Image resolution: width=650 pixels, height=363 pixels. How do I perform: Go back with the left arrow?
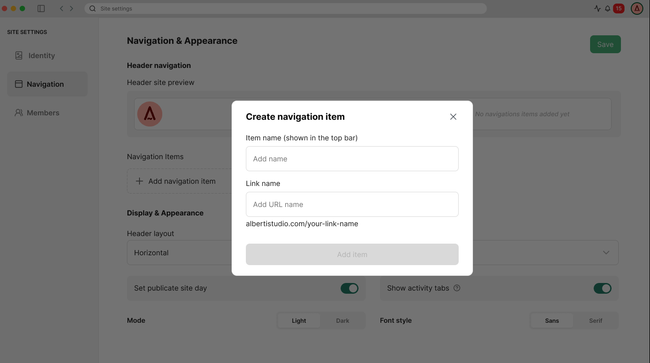[61, 8]
